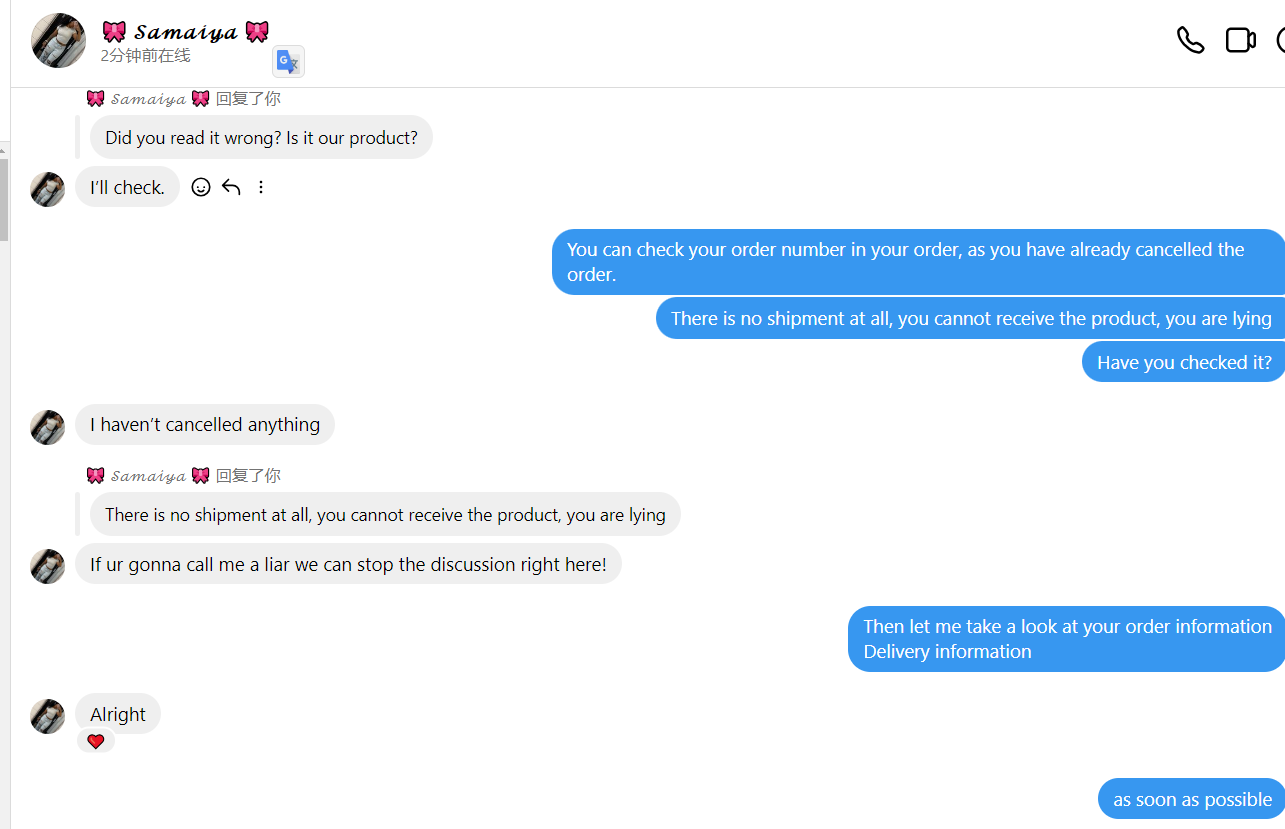Screen dimensions: 1285x829
Task: Click the "I haven't cancelled anything" message
Action: tap(205, 425)
